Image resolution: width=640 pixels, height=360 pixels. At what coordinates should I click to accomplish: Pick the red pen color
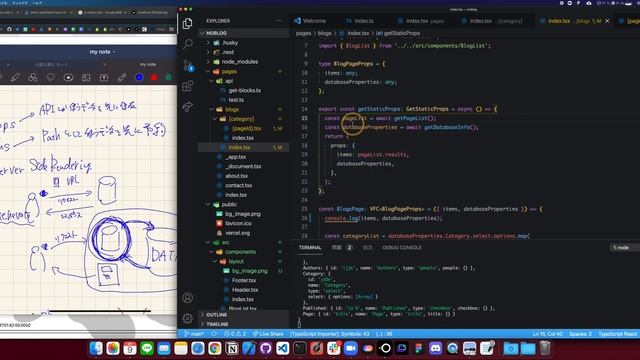point(154,77)
